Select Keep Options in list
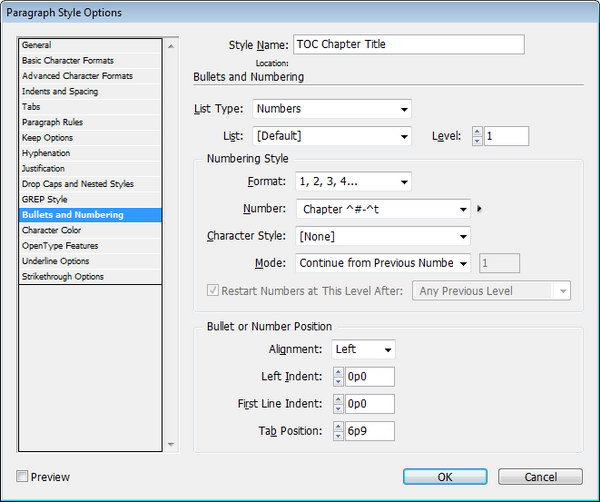Screen dimensions: 600x502 pyautogui.click(x=90, y=137)
